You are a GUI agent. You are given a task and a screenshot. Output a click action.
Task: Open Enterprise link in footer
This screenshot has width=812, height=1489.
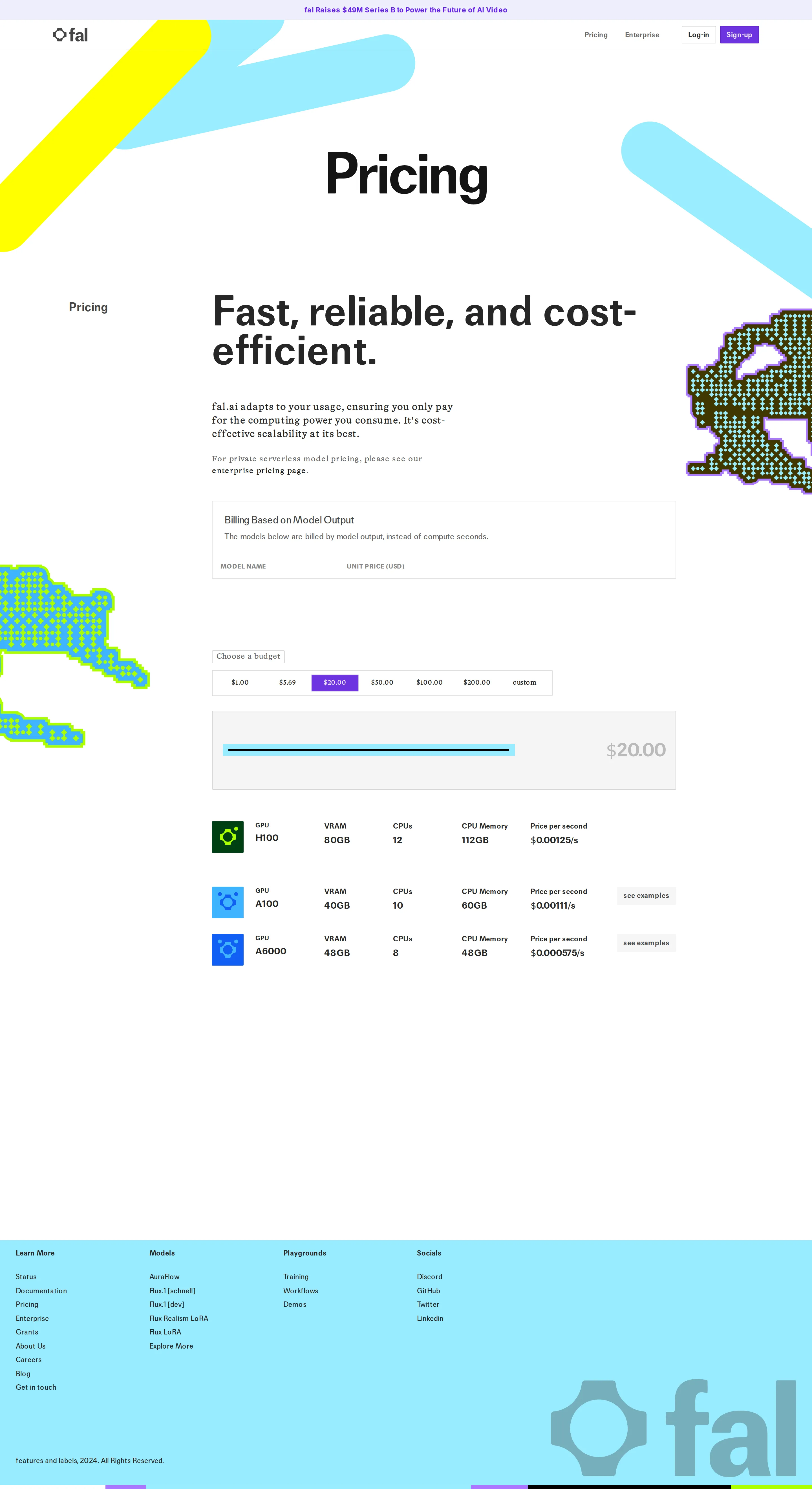(x=32, y=1318)
